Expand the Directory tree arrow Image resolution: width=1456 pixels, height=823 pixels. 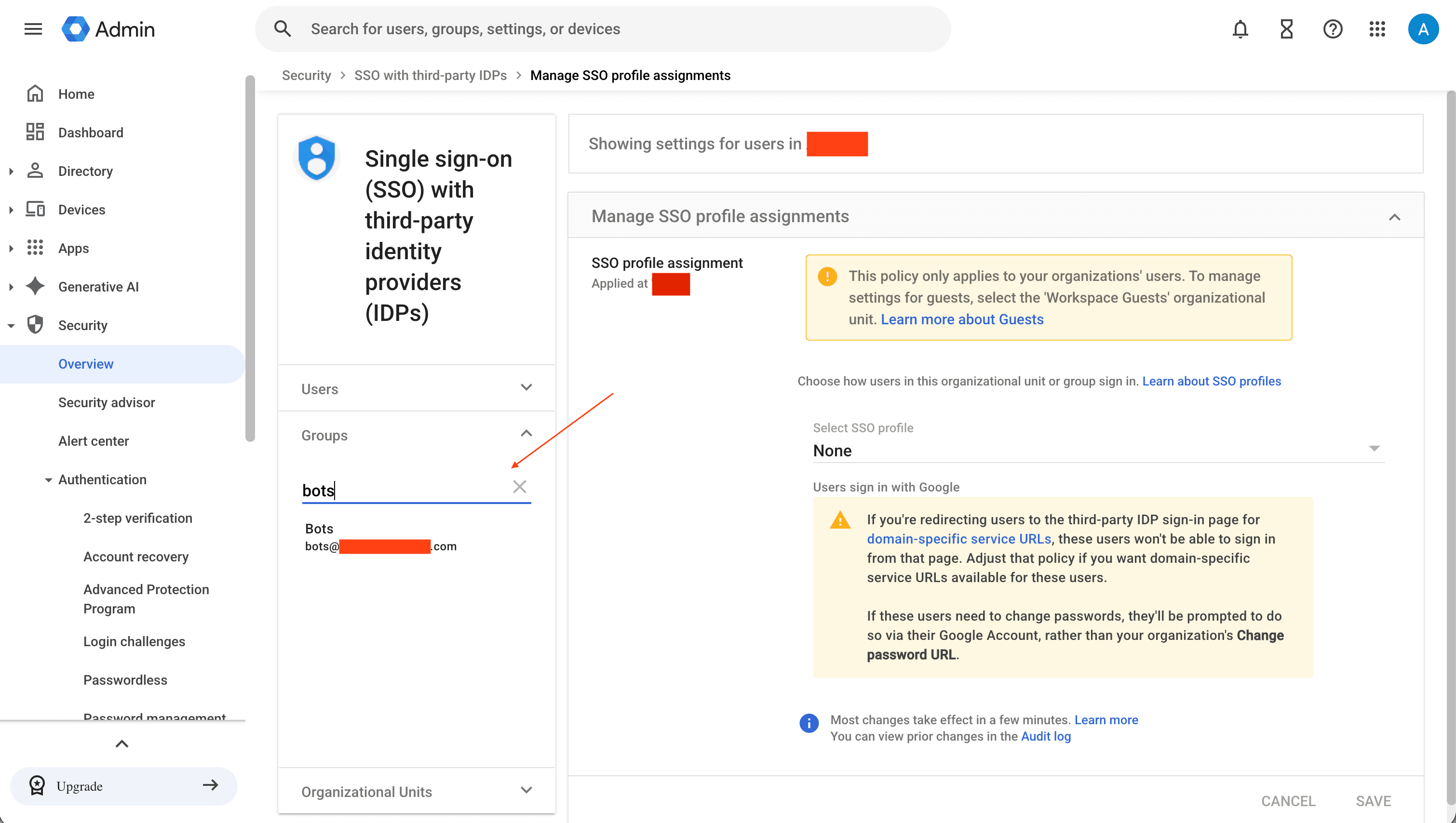click(x=11, y=171)
